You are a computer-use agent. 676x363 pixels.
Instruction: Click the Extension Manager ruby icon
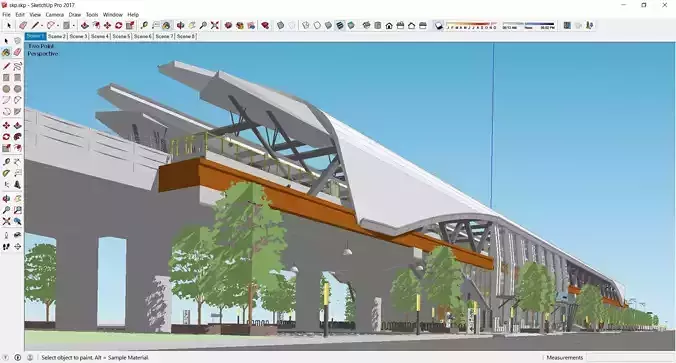coord(265,25)
